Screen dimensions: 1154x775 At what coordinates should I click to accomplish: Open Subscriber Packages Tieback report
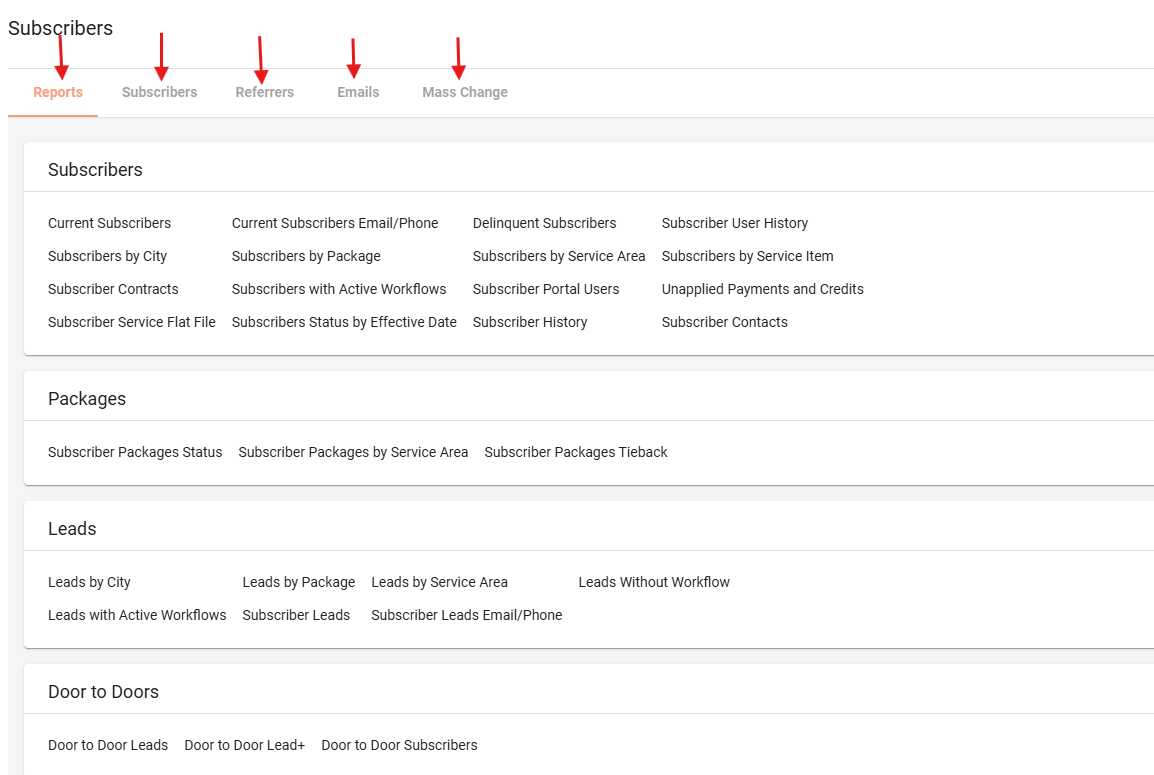[575, 452]
